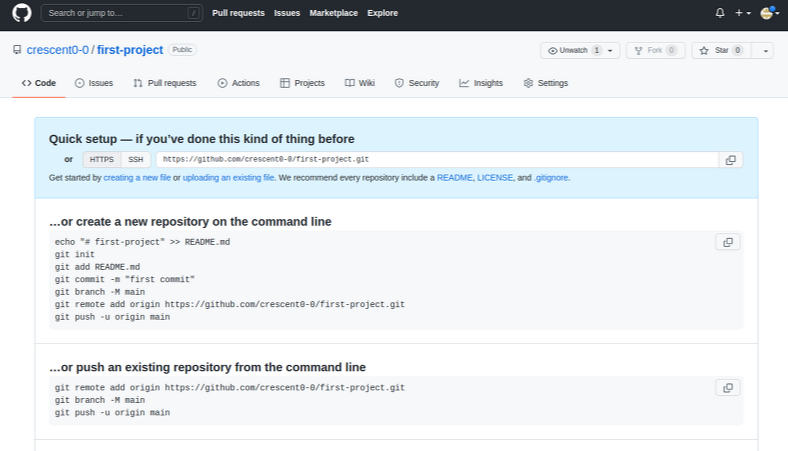The width and height of the screenshot is (788, 451).
Task: Click the push an existing repository heading
Action: (x=207, y=367)
